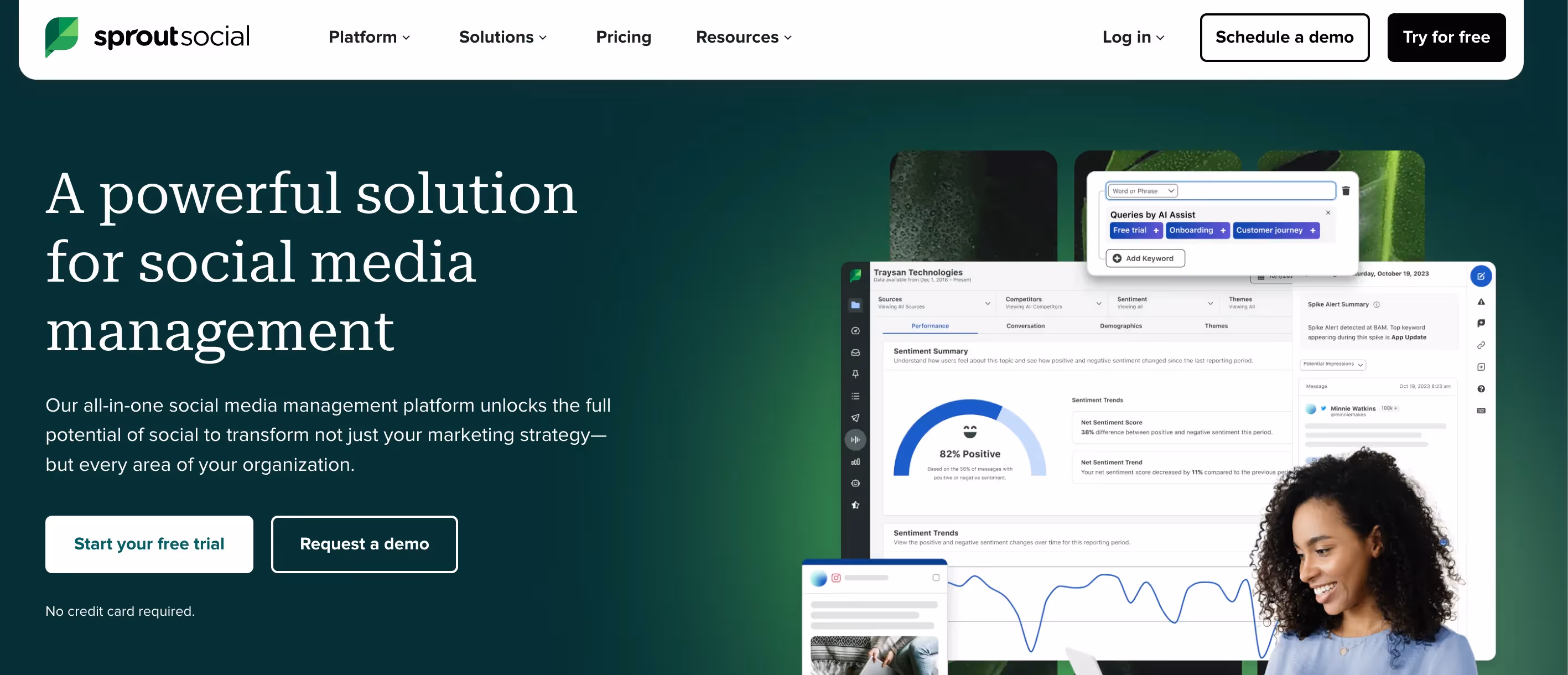Dismiss Queries by AI Assist with the X
Viewport: 1568px width, 675px height.
click(x=1328, y=212)
